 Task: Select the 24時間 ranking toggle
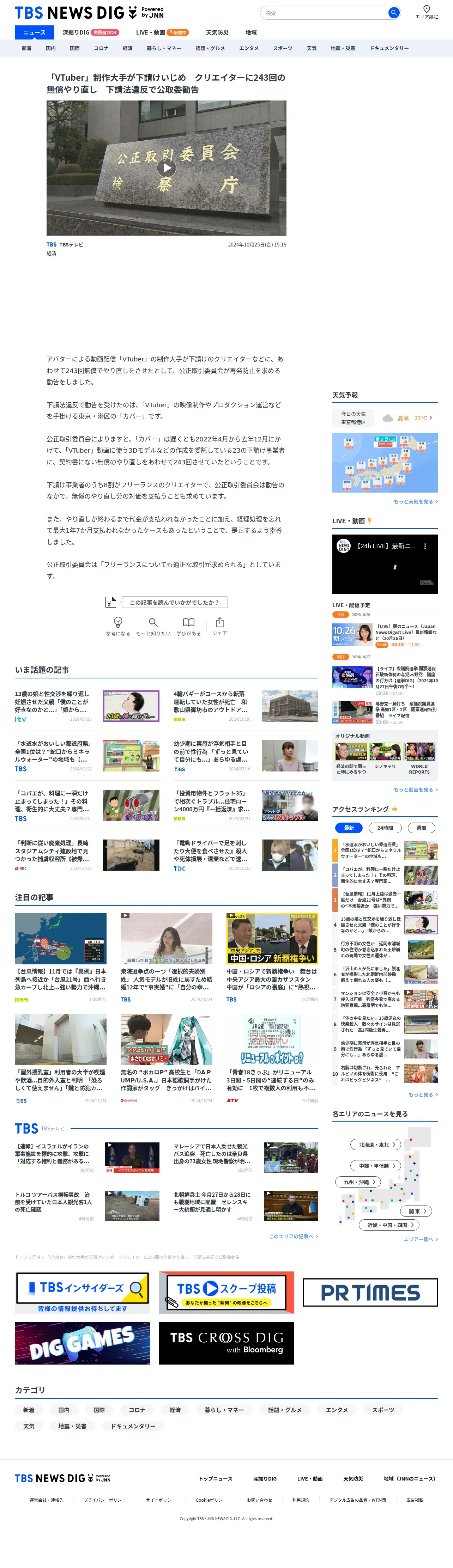click(x=385, y=828)
